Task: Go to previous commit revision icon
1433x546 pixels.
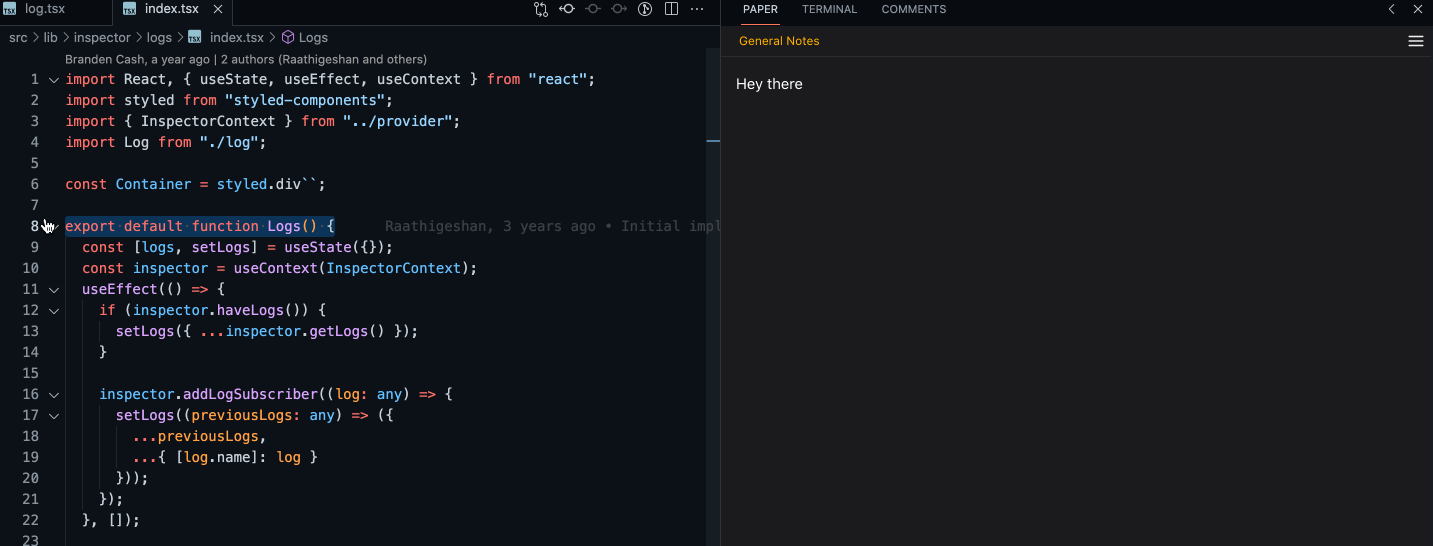Action: pos(567,9)
